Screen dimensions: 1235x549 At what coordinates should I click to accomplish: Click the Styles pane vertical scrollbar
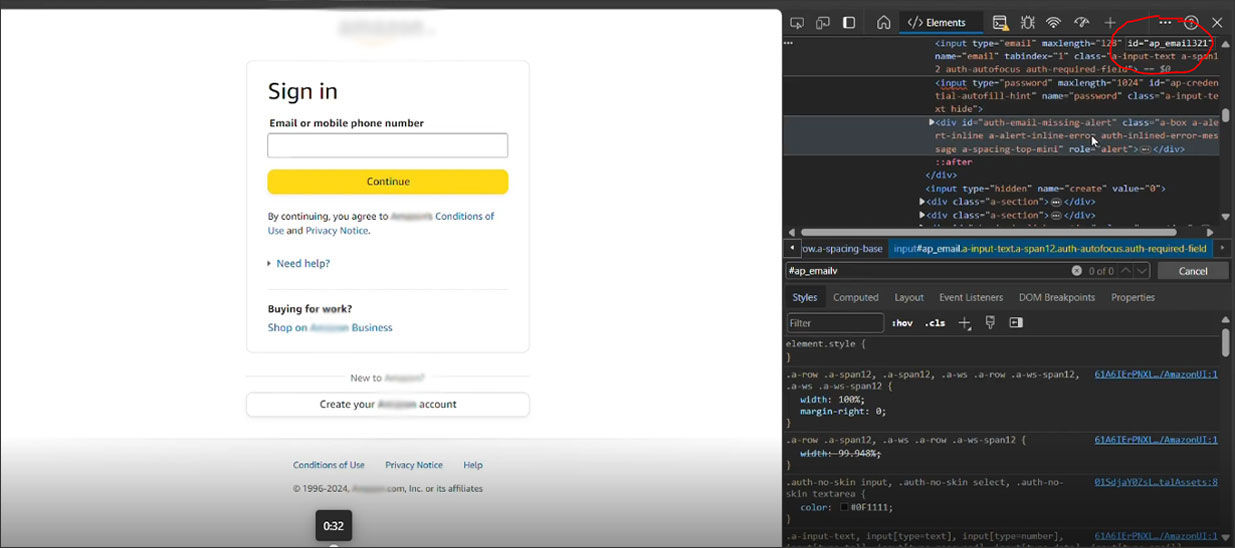1227,342
